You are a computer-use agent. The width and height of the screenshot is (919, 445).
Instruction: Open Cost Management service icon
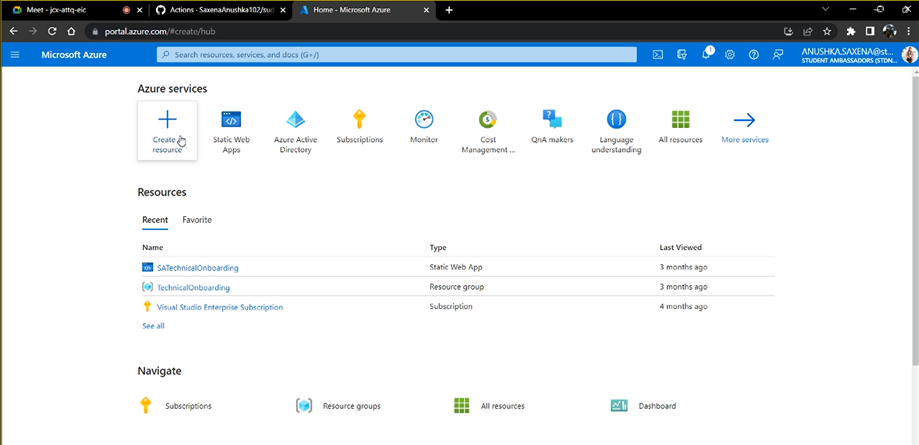(x=488, y=120)
